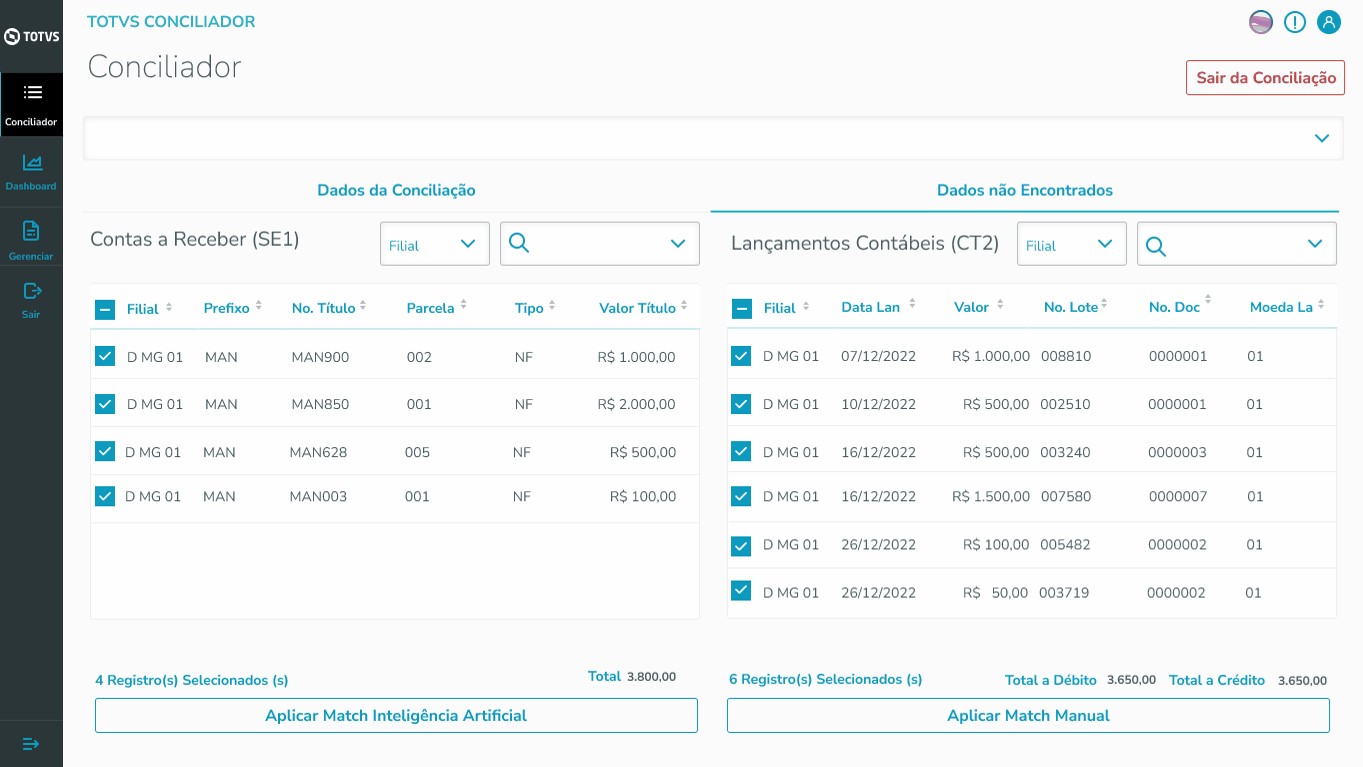Switch to Dados não Encontrados tab
1363x767 pixels.
coord(1024,190)
